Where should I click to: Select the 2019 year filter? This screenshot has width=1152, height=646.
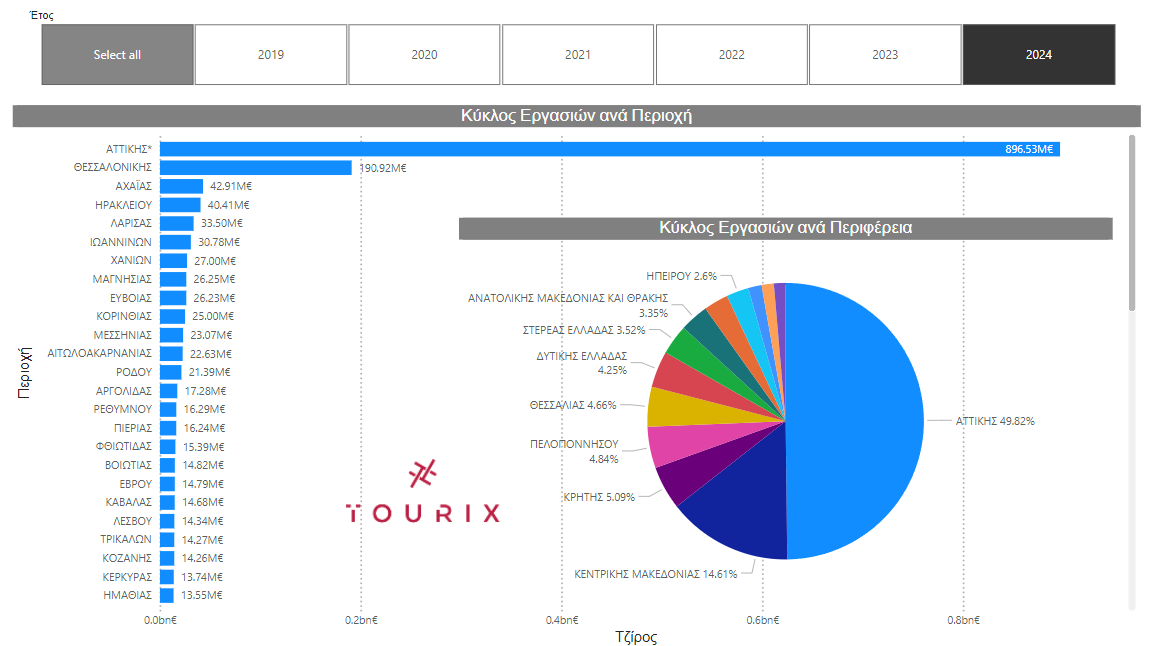pyautogui.click(x=270, y=55)
